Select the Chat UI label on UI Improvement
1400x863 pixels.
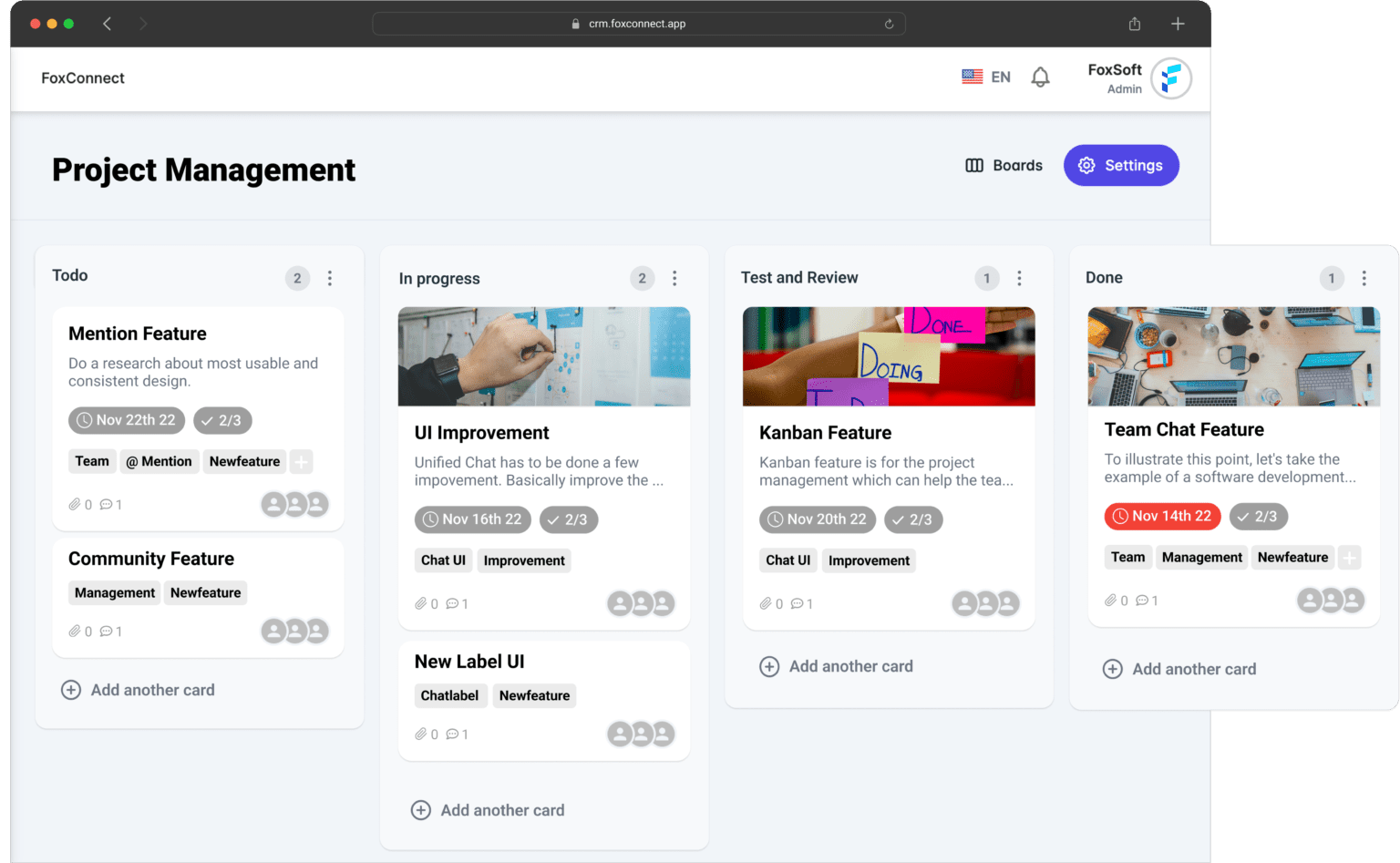443,560
